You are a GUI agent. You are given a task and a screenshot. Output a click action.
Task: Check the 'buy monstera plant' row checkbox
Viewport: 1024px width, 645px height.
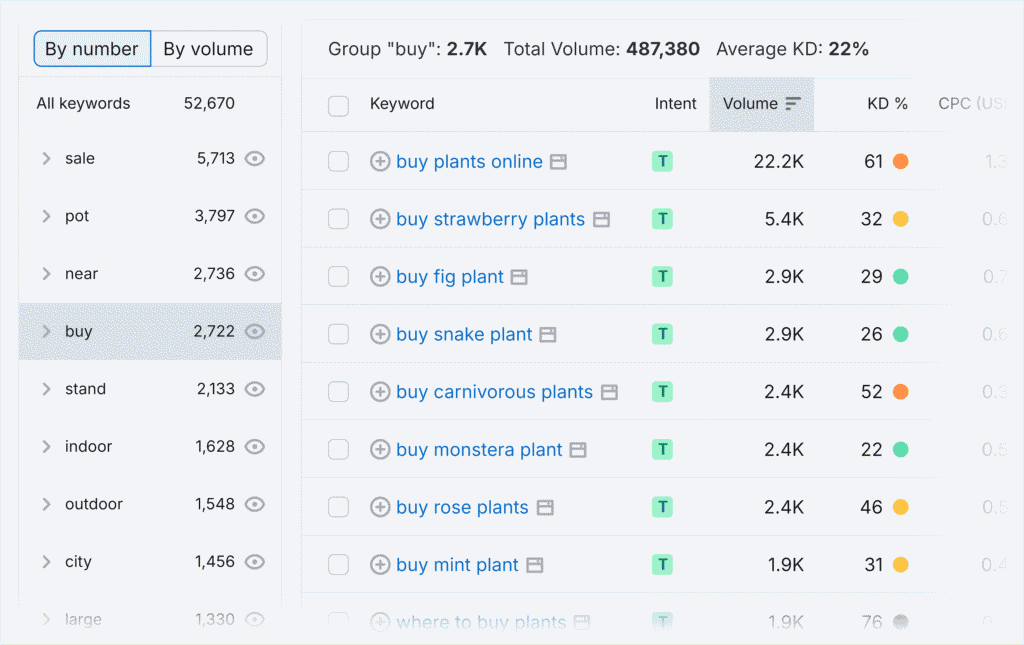pyautogui.click(x=338, y=449)
